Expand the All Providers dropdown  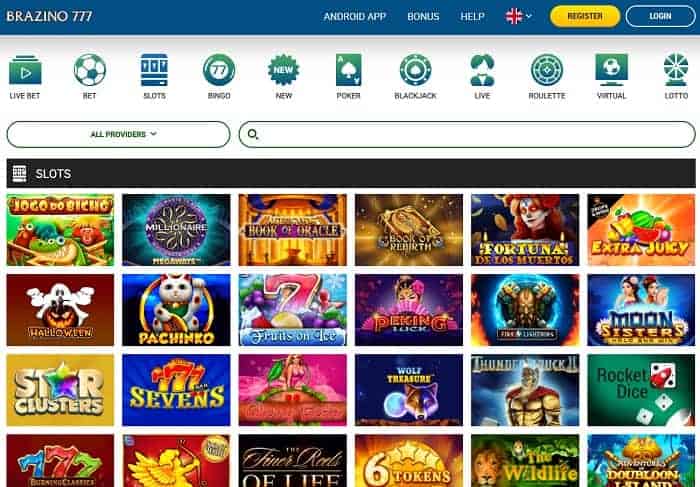tap(119, 134)
